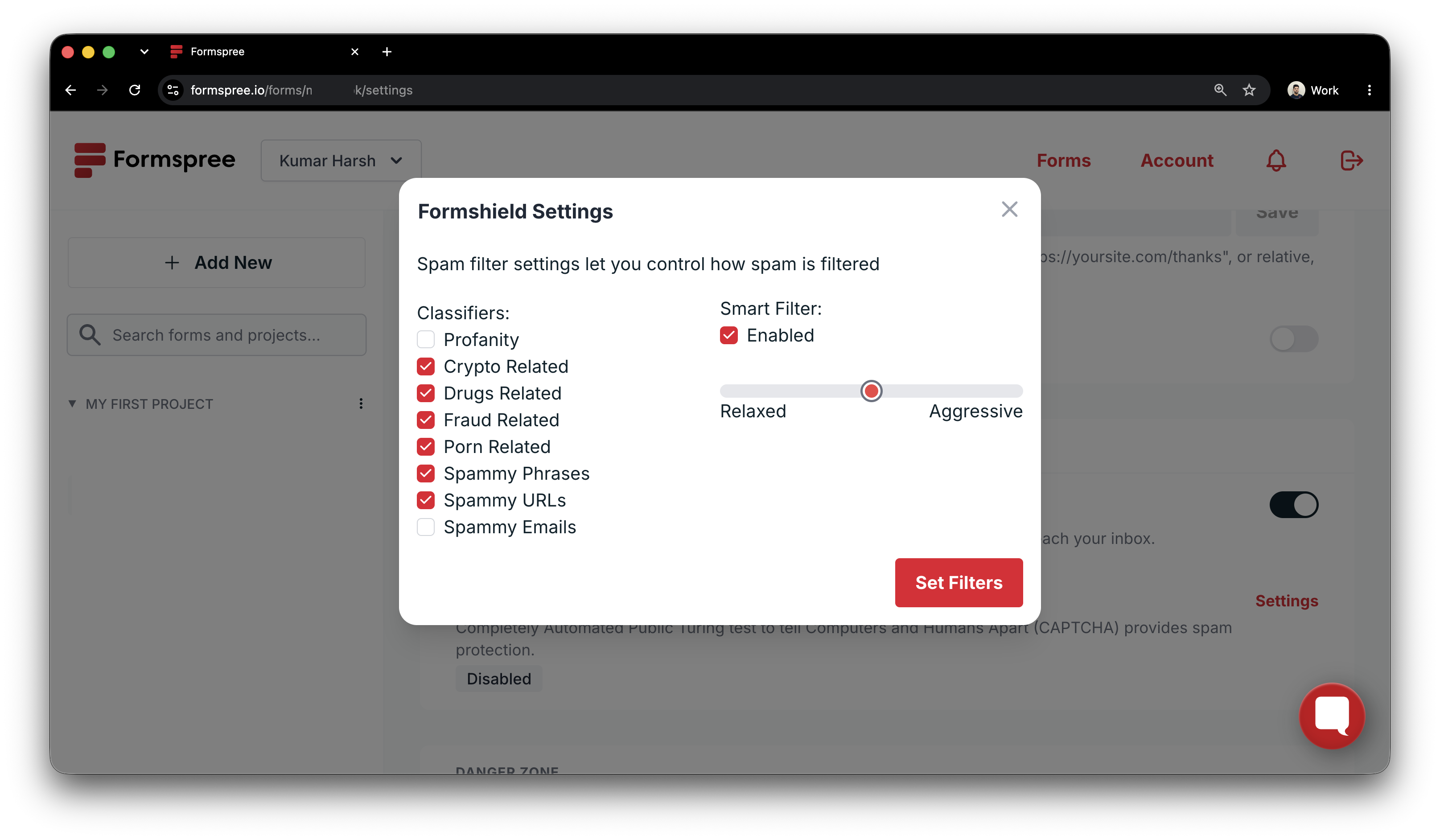This screenshot has height=840, width=1440.
Task: Click the search magnifier icon in sidebar
Action: point(89,335)
